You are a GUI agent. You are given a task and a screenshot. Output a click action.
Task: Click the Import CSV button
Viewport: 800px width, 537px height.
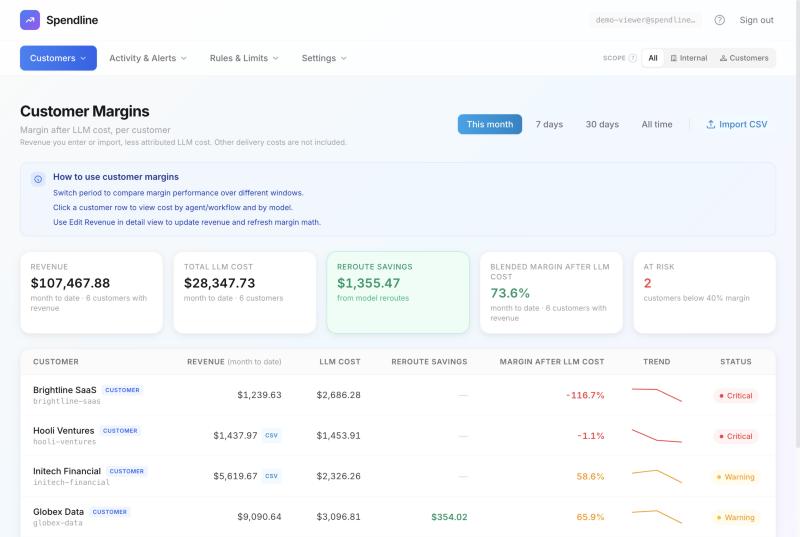pos(736,124)
